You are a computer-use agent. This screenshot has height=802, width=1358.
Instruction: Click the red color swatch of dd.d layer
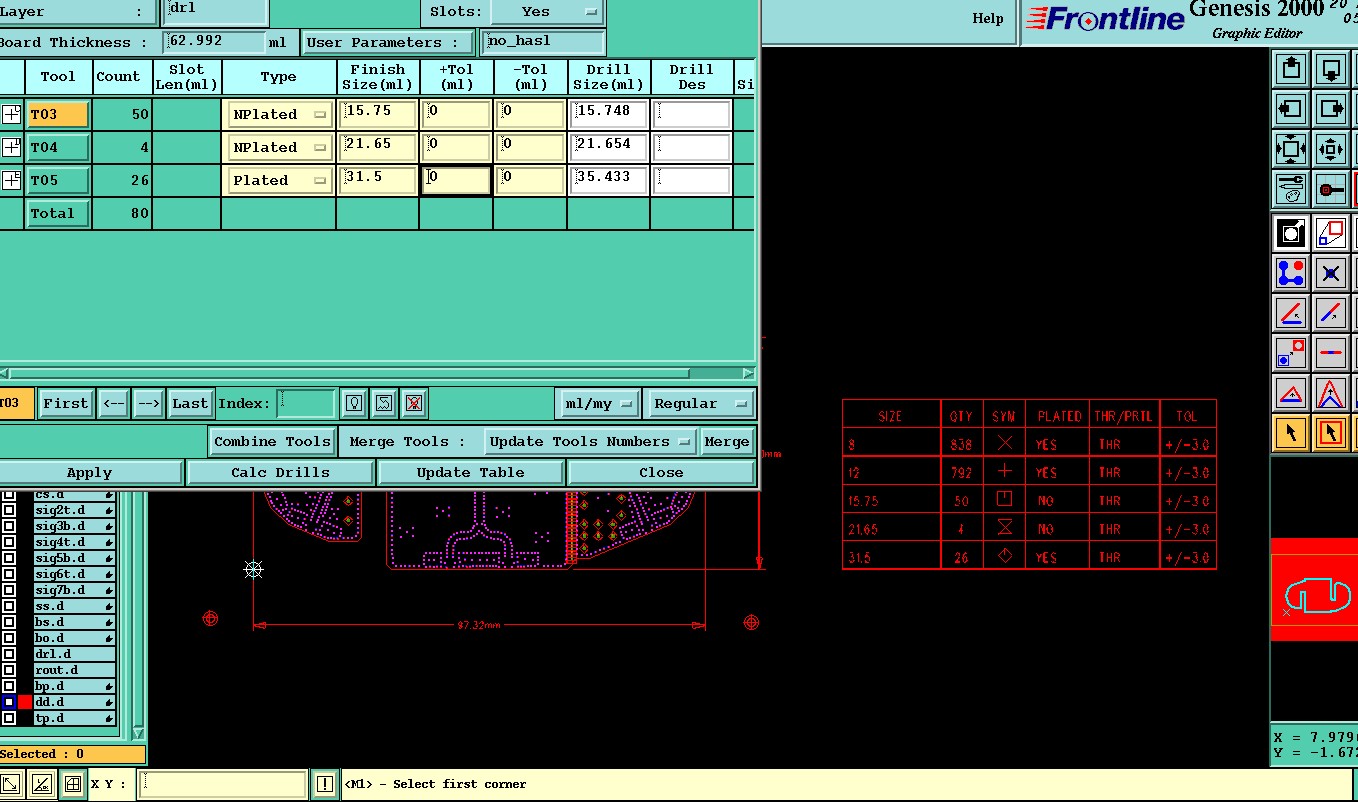[25, 702]
